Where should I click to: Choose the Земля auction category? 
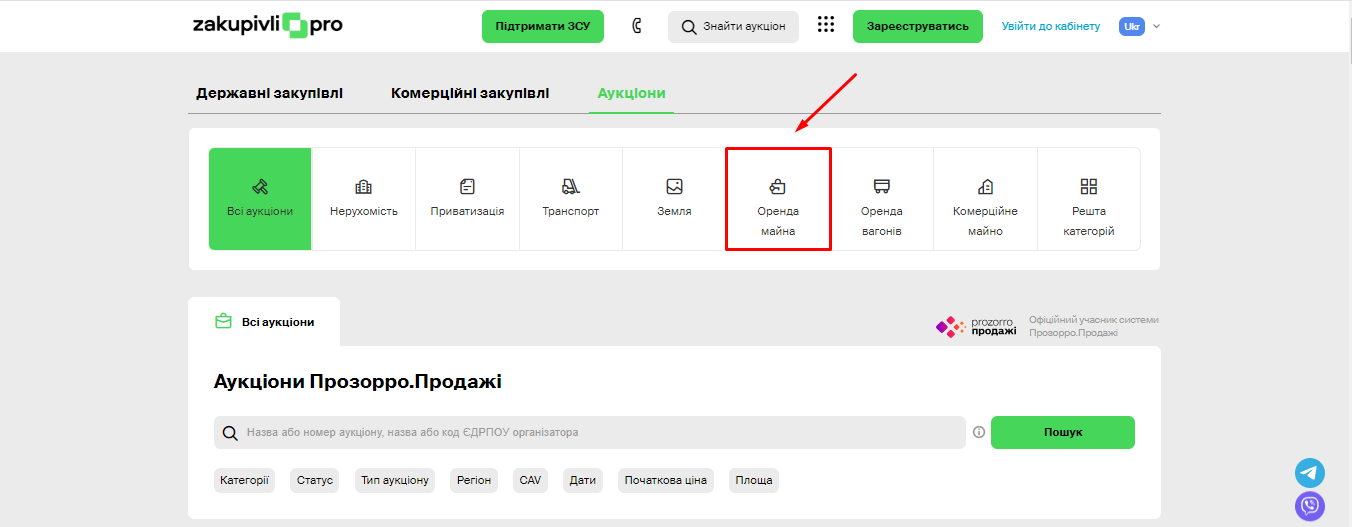[674, 199]
